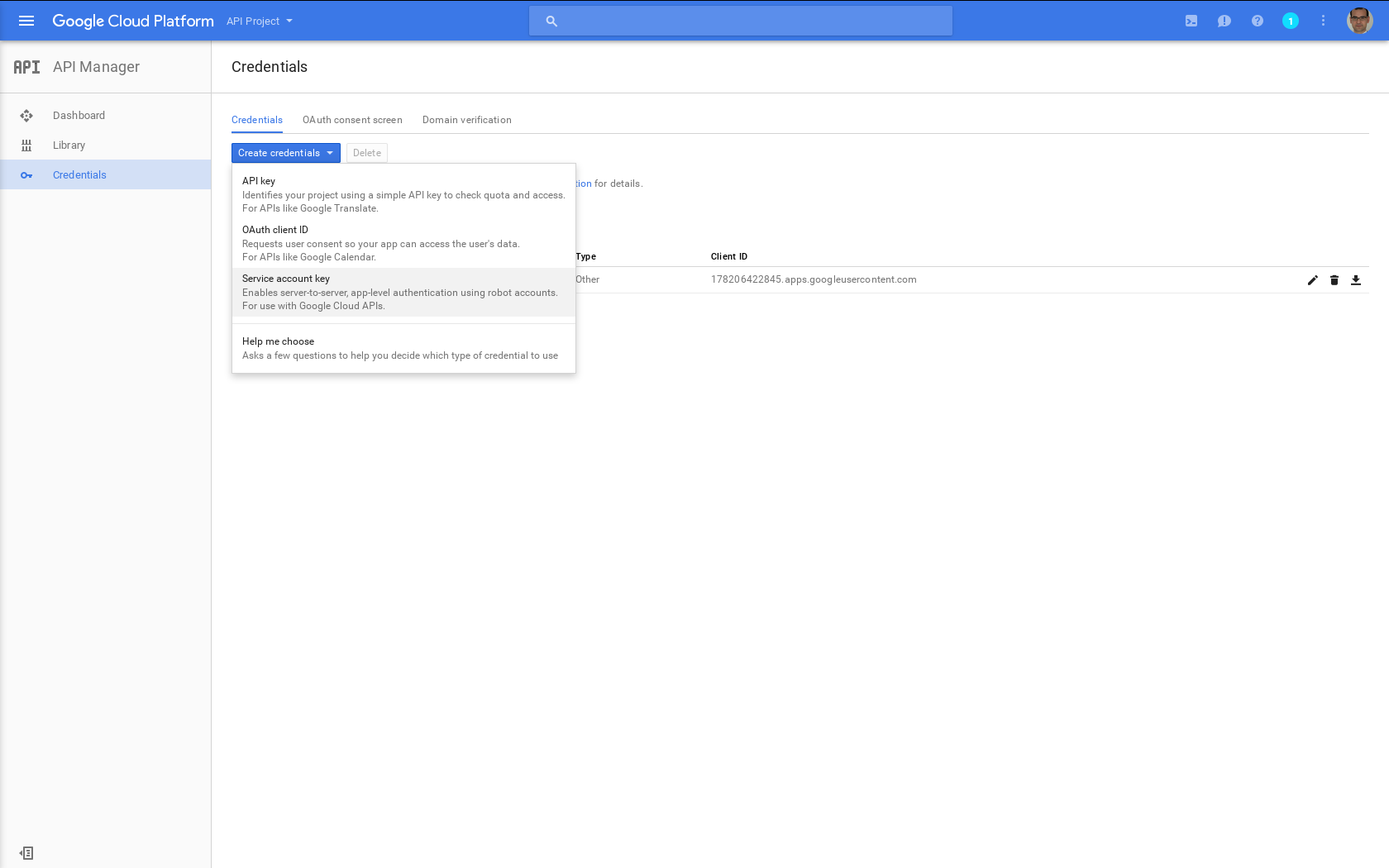
Task: Focus the top search input field
Action: [741, 21]
